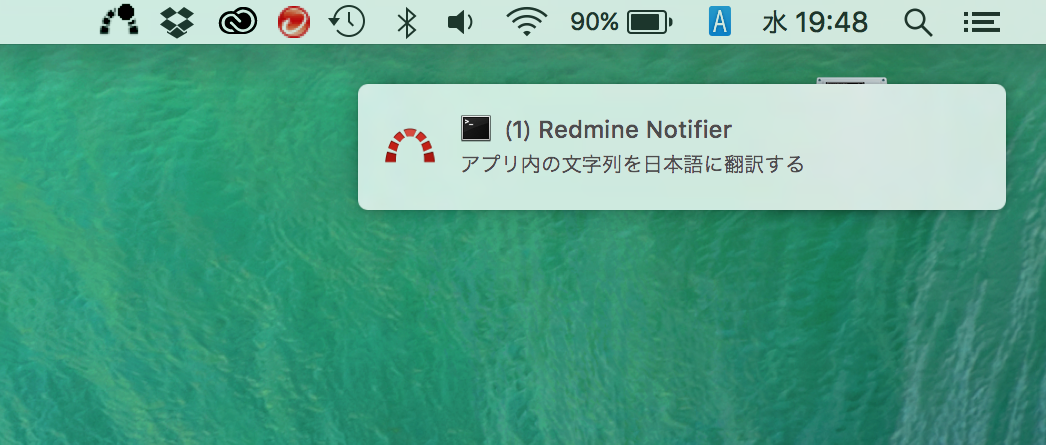Screen dimensions: 1046x445
Task: Open the Wi-Fi status menu
Action: 526,22
